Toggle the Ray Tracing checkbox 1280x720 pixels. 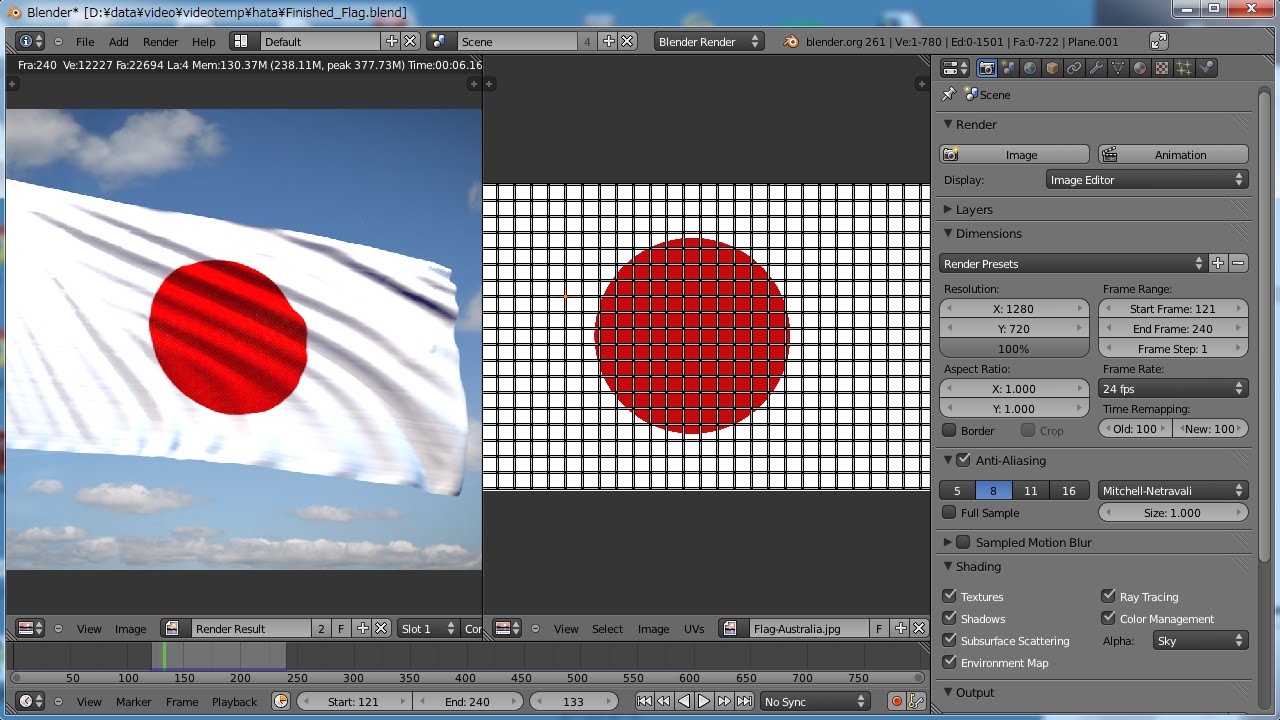[1108, 596]
